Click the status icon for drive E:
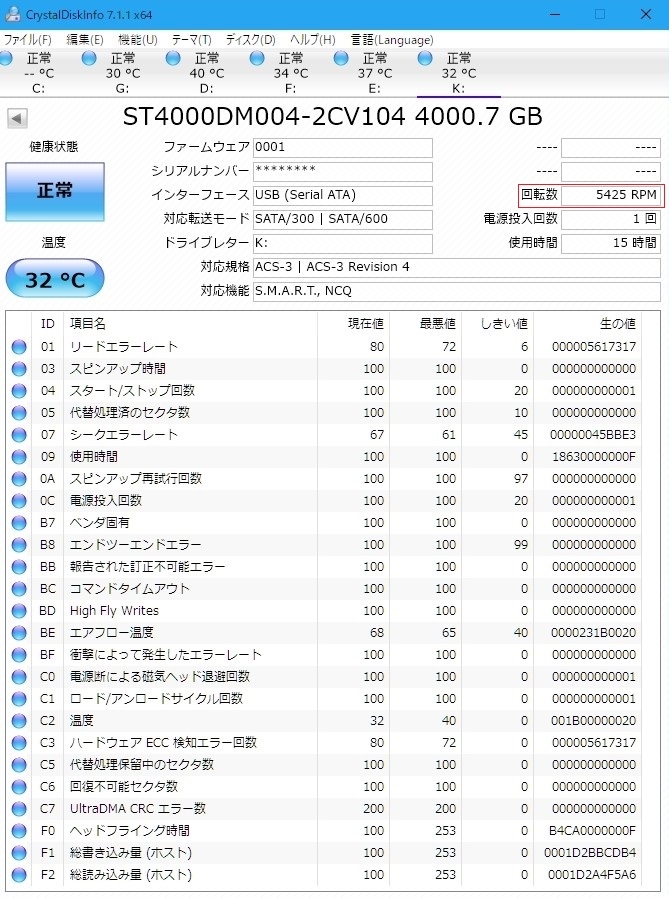This screenshot has height=898, width=669. click(341, 58)
